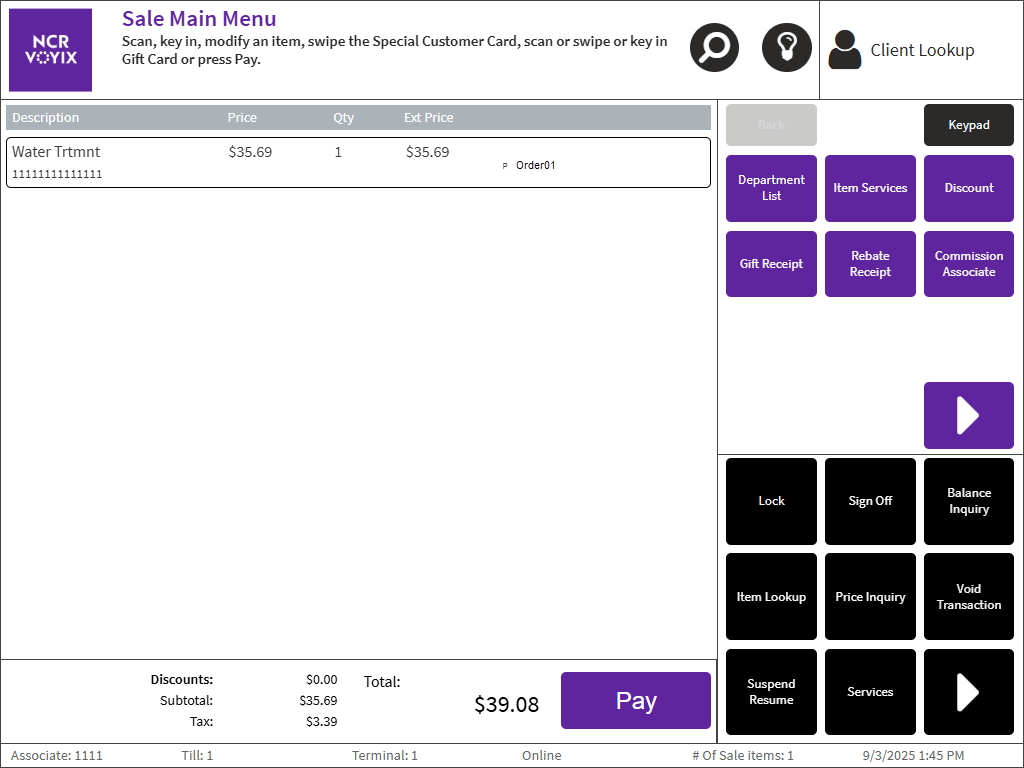This screenshot has height=768, width=1024.
Task: Assign a Commission Associate
Action: point(968,264)
